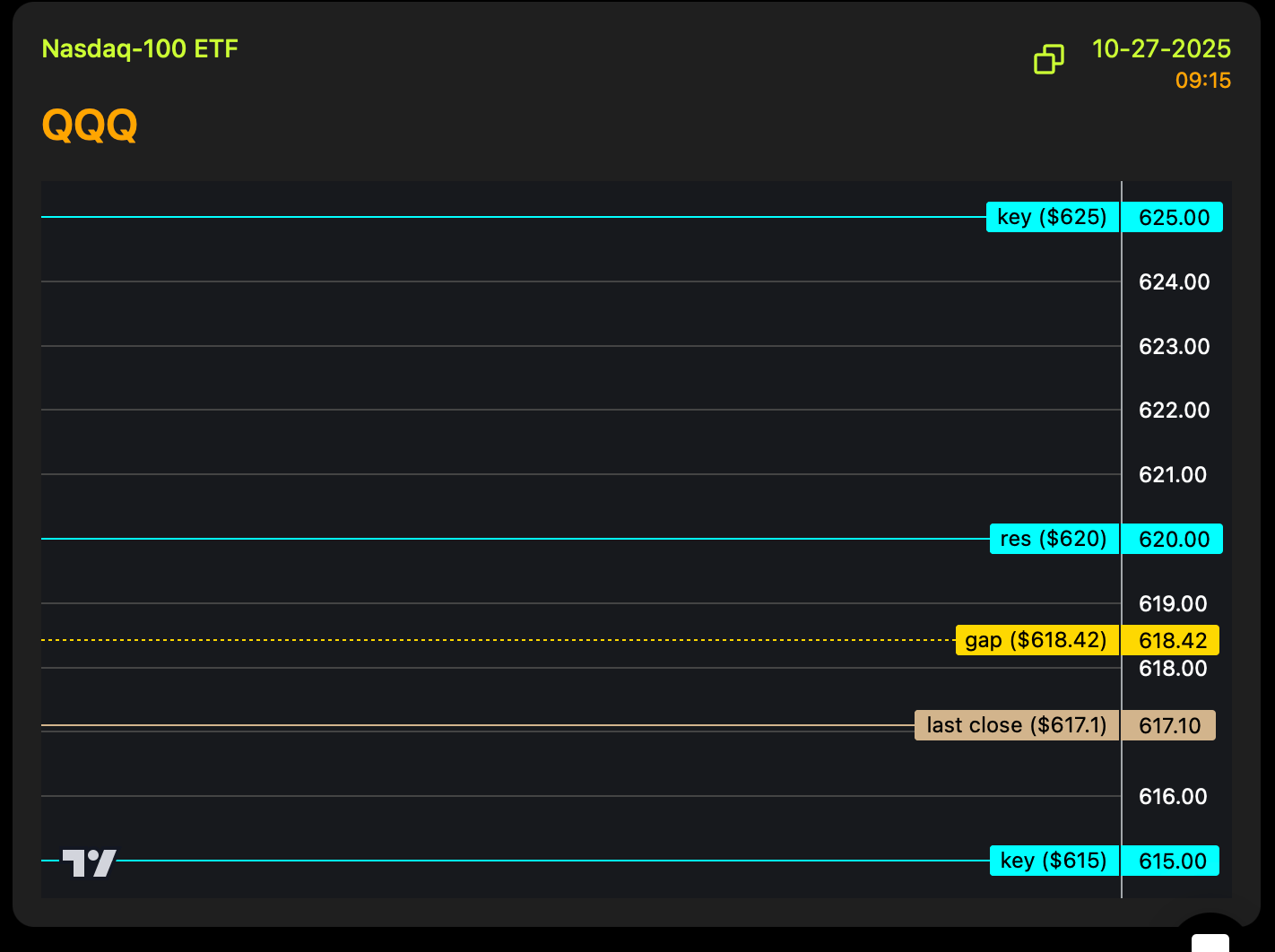The height and width of the screenshot is (952, 1275).
Task: Click the yellow 618.42 price tag
Action: [1171, 640]
